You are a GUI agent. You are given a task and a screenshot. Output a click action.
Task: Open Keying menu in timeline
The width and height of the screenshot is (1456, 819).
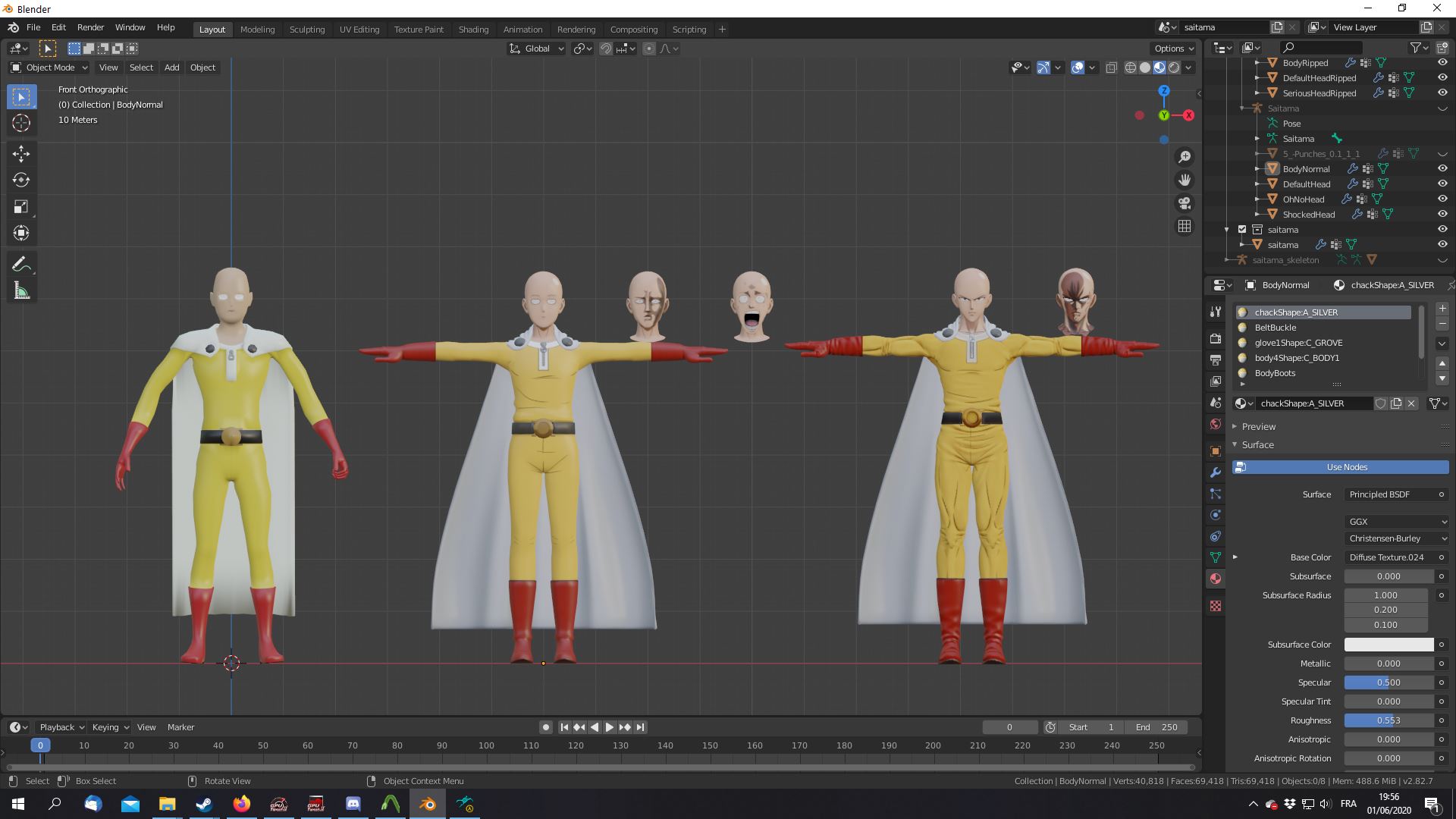coord(110,726)
